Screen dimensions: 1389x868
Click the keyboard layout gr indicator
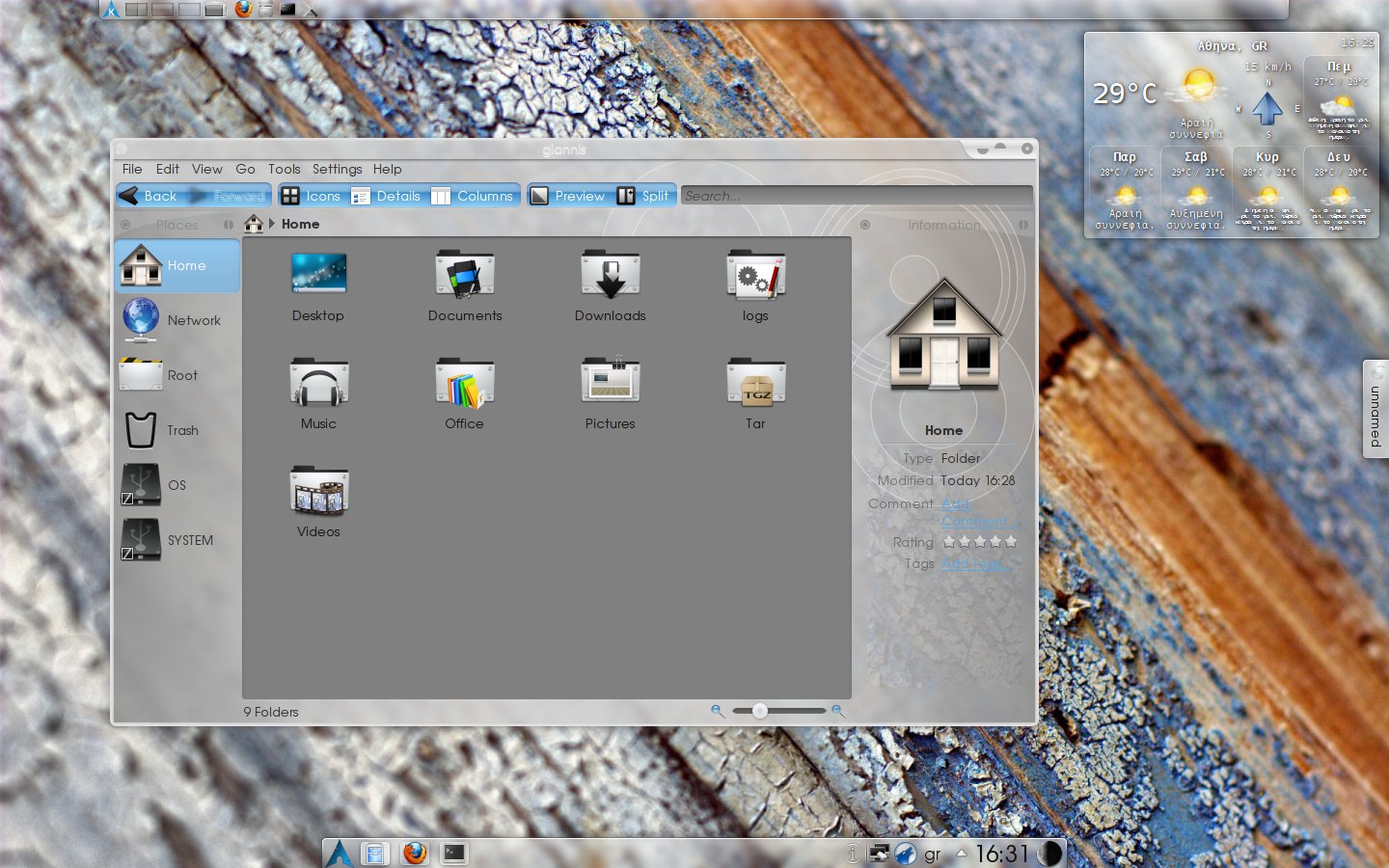(x=933, y=854)
